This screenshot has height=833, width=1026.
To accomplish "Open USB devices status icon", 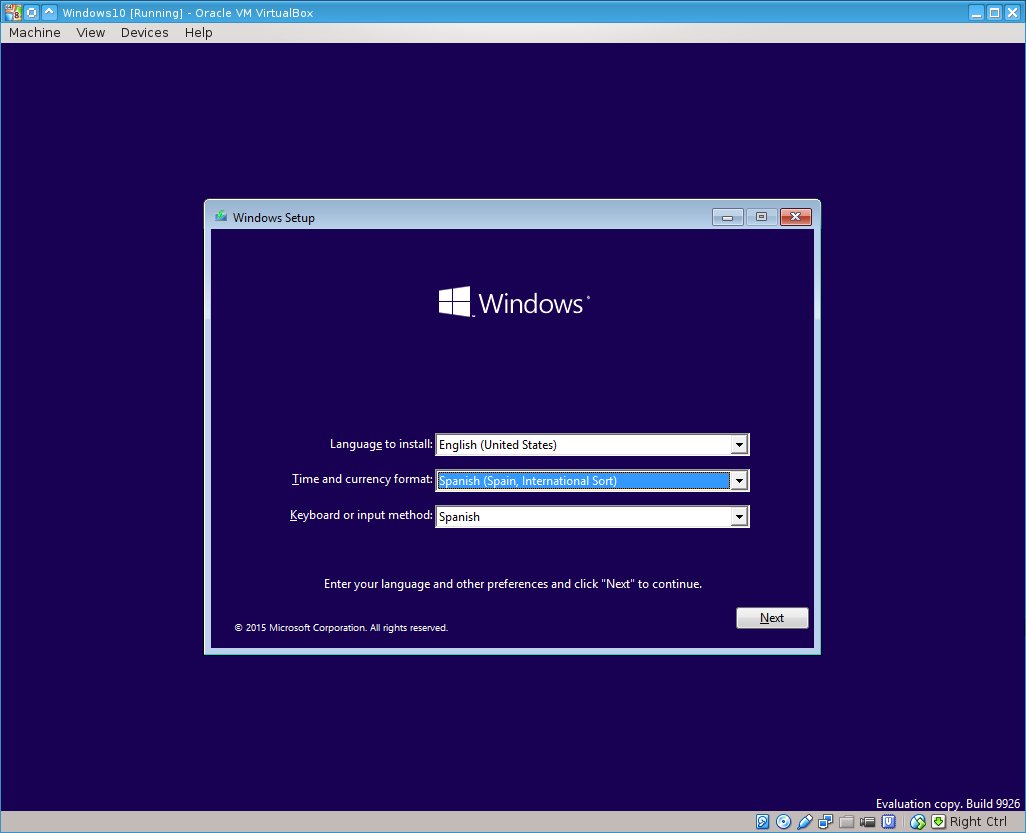I will coord(805,822).
